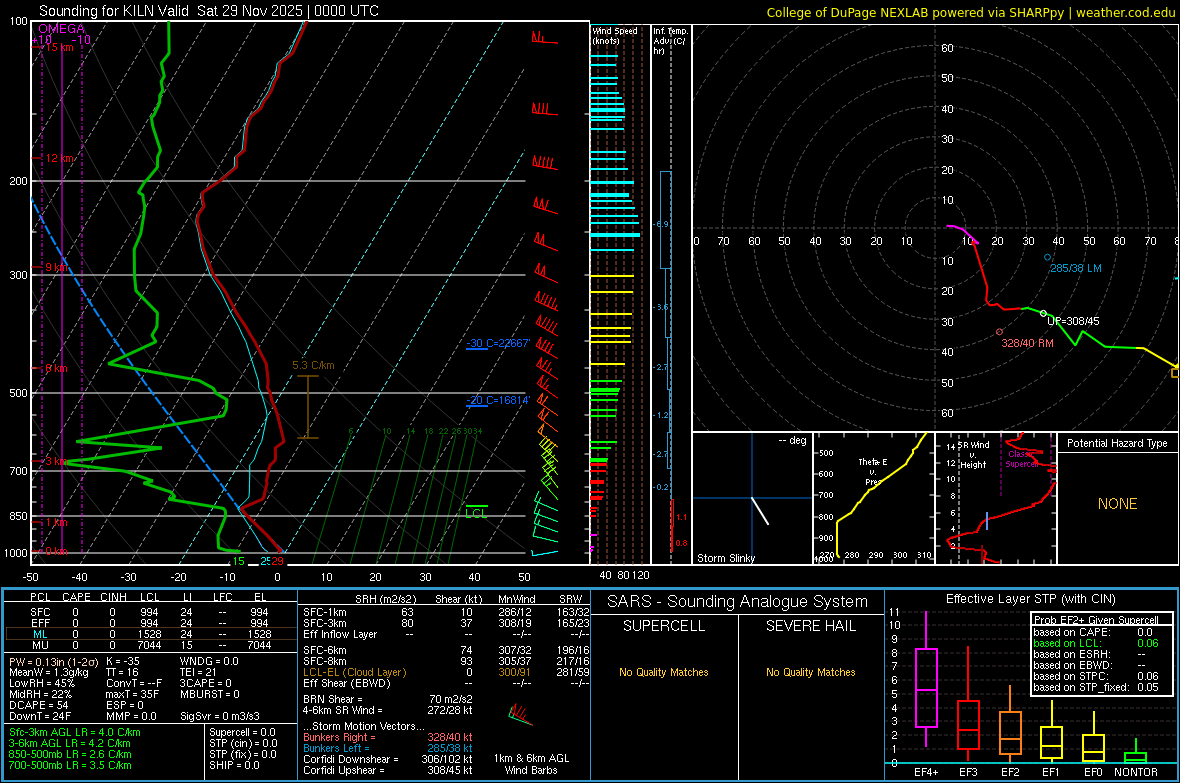Click the '9 km' height marker

click(x=56, y=267)
